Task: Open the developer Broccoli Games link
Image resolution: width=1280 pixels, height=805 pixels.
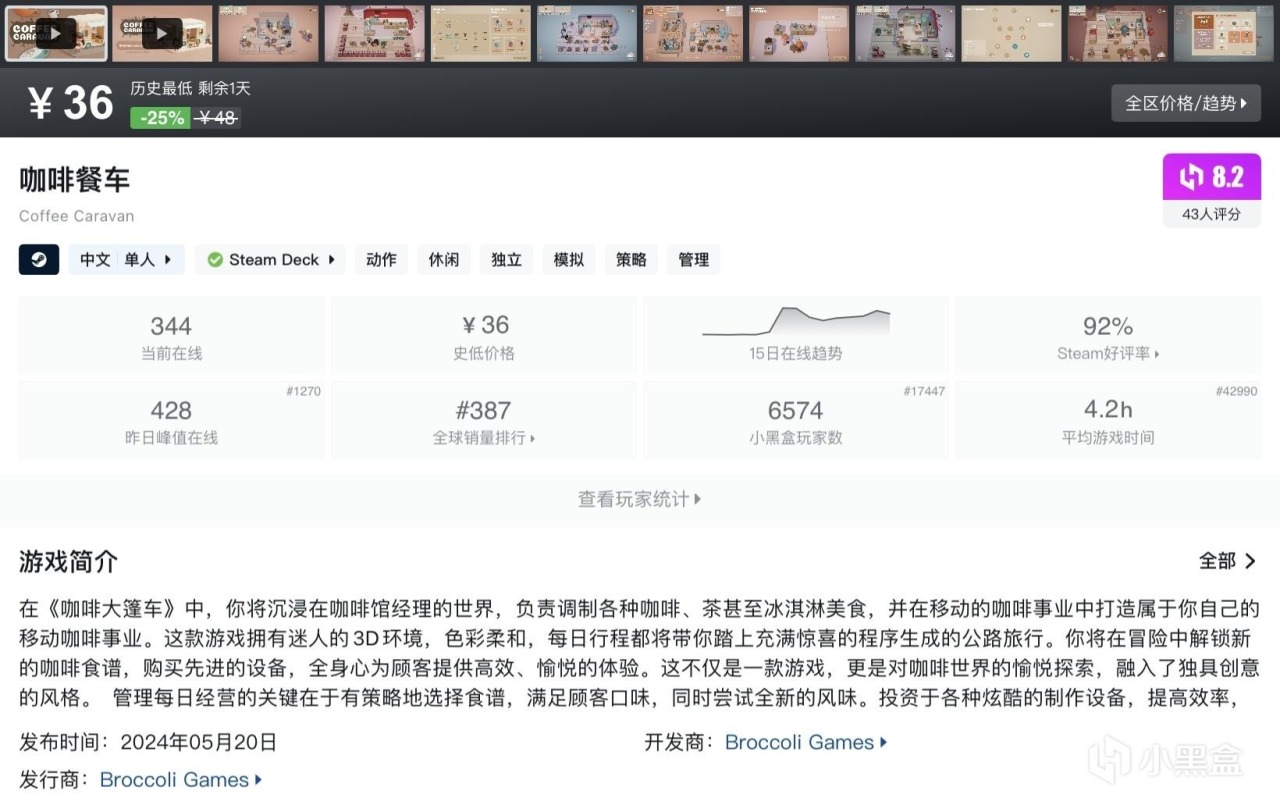Action: click(806, 742)
